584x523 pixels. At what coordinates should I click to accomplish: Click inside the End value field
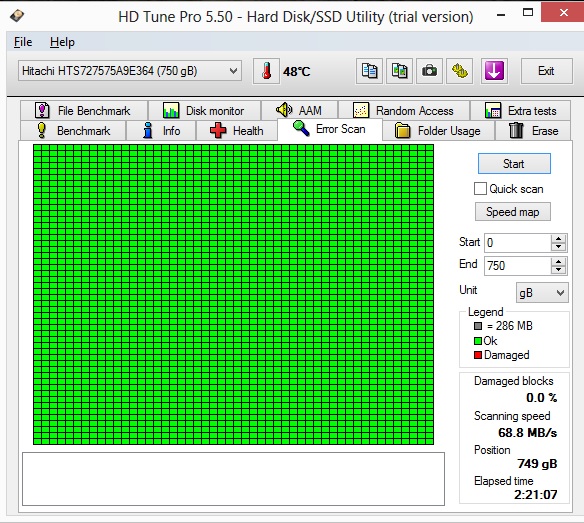(x=517, y=266)
